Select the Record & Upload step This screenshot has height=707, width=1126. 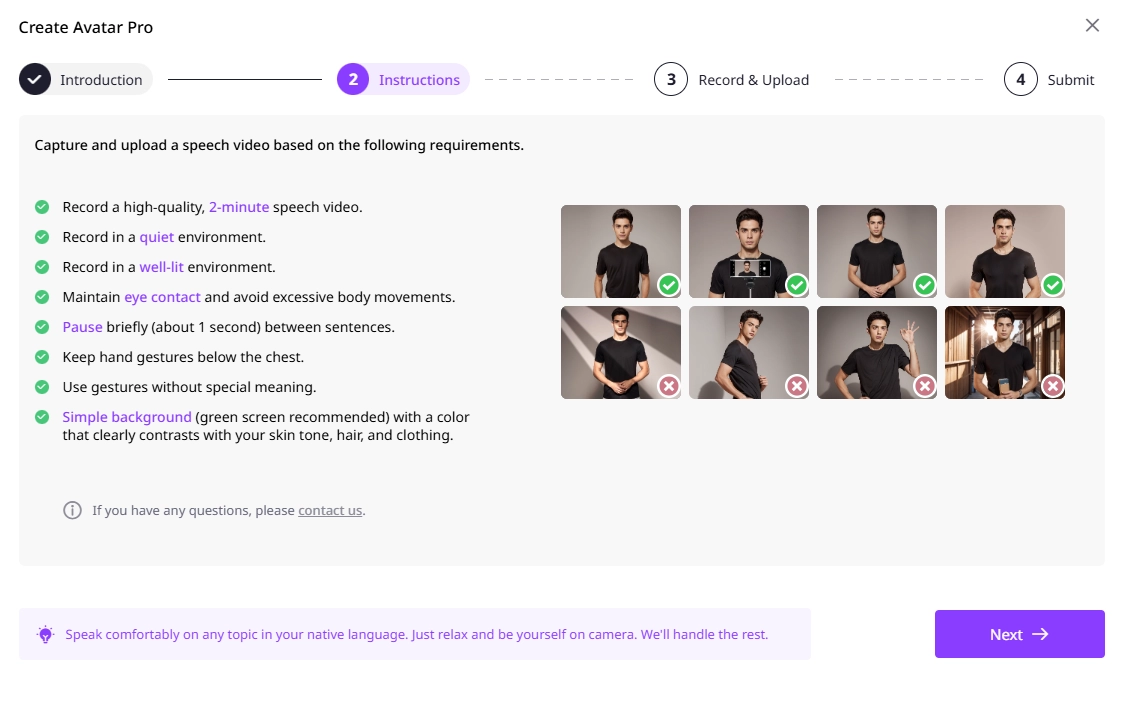[x=753, y=80]
